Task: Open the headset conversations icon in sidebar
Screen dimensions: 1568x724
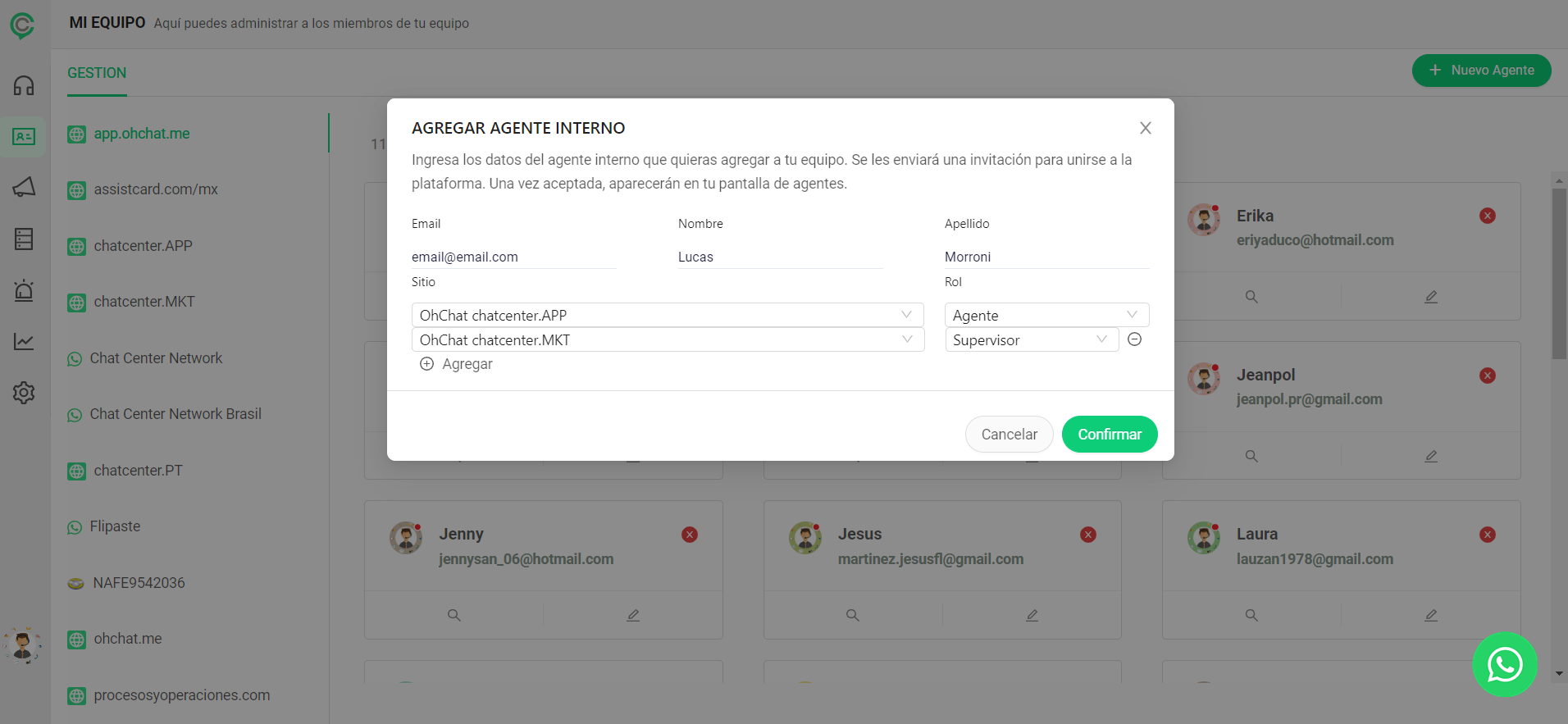Action: tap(24, 85)
